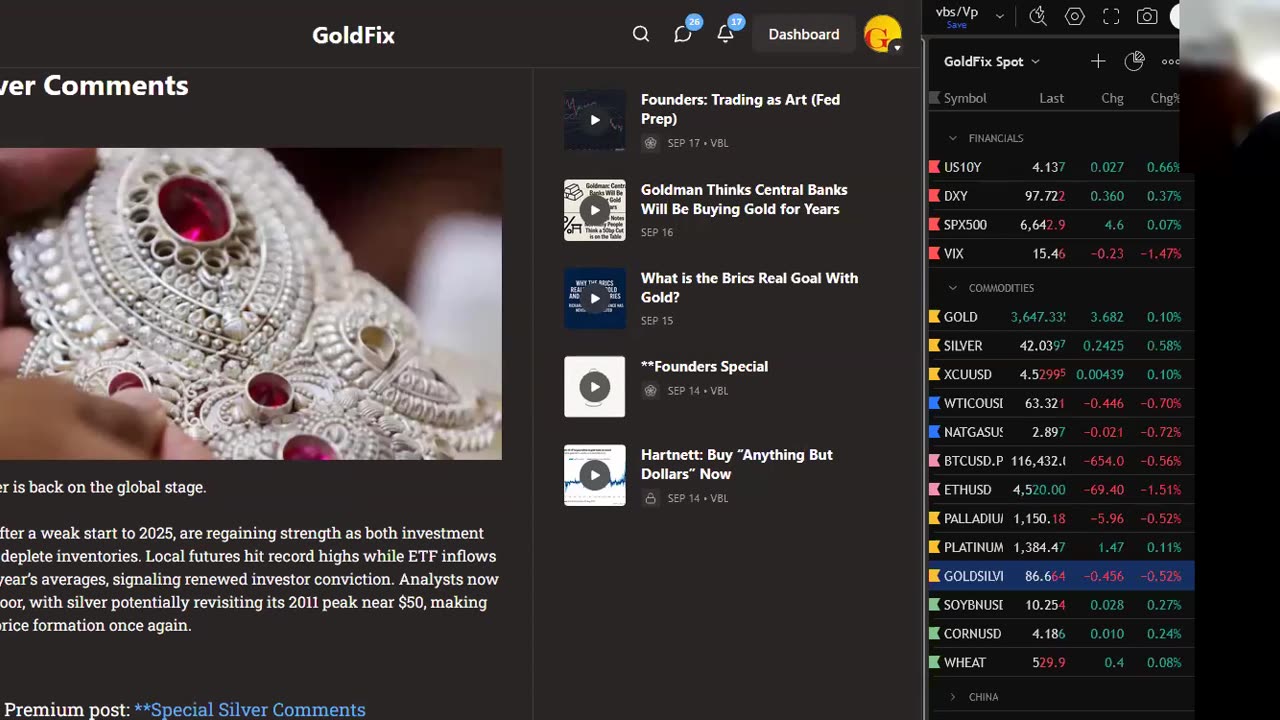The image size is (1280, 720).
Task: Select the SOYBNUSD watchlist row
Action: pyautogui.click(x=1060, y=605)
